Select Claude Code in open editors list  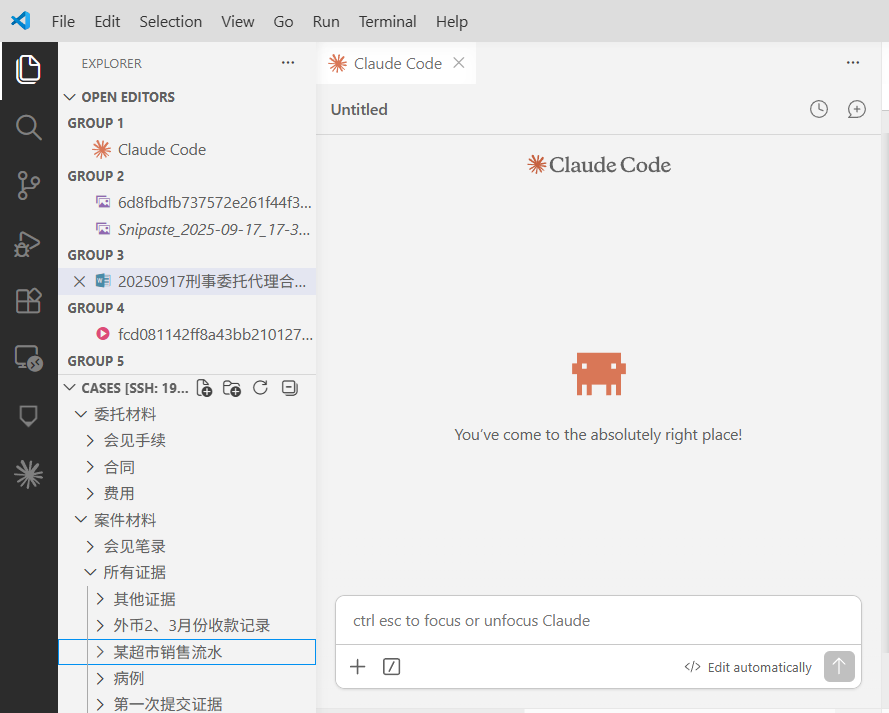187,150
